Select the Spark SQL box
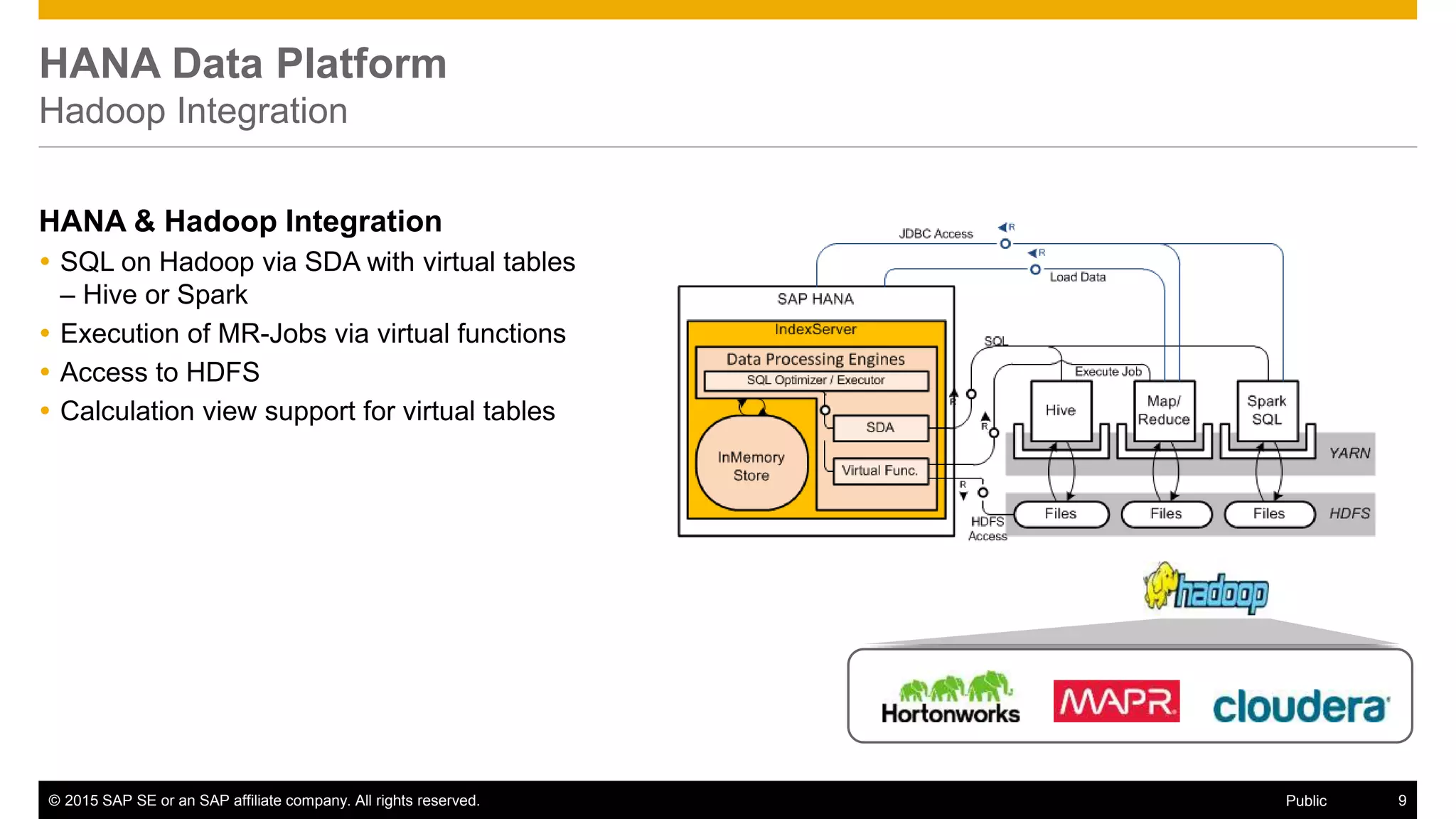This screenshot has width=1456, height=819. [1267, 410]
